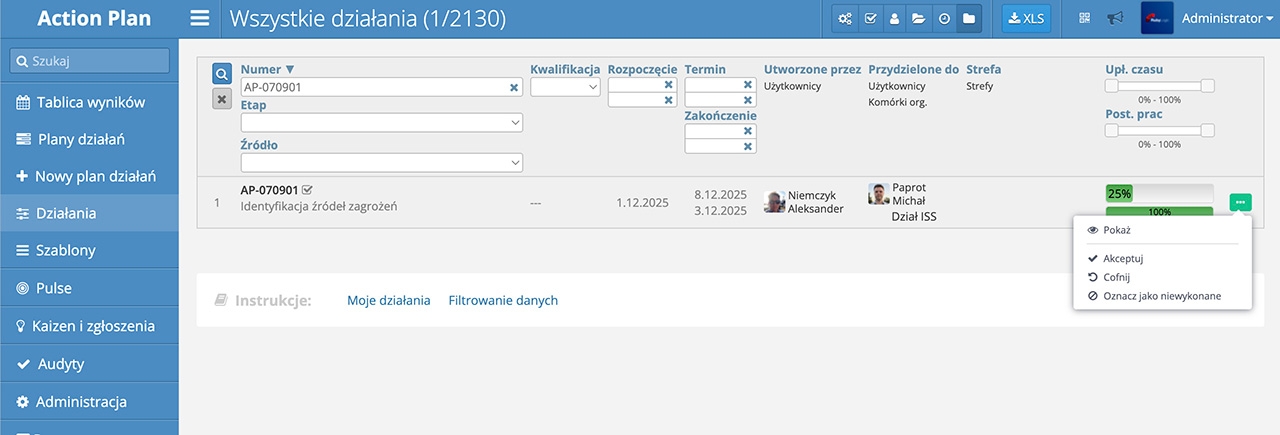Click the check icon beside AP-070901
1280x435 pixels.
307,189
